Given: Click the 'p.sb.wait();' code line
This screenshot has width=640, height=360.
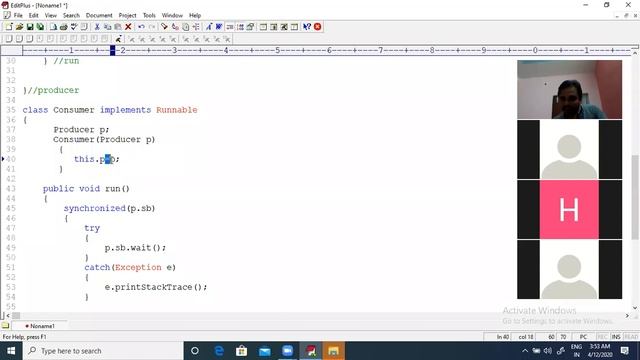Looking at the screenshot, I should [x=135, y=248].
